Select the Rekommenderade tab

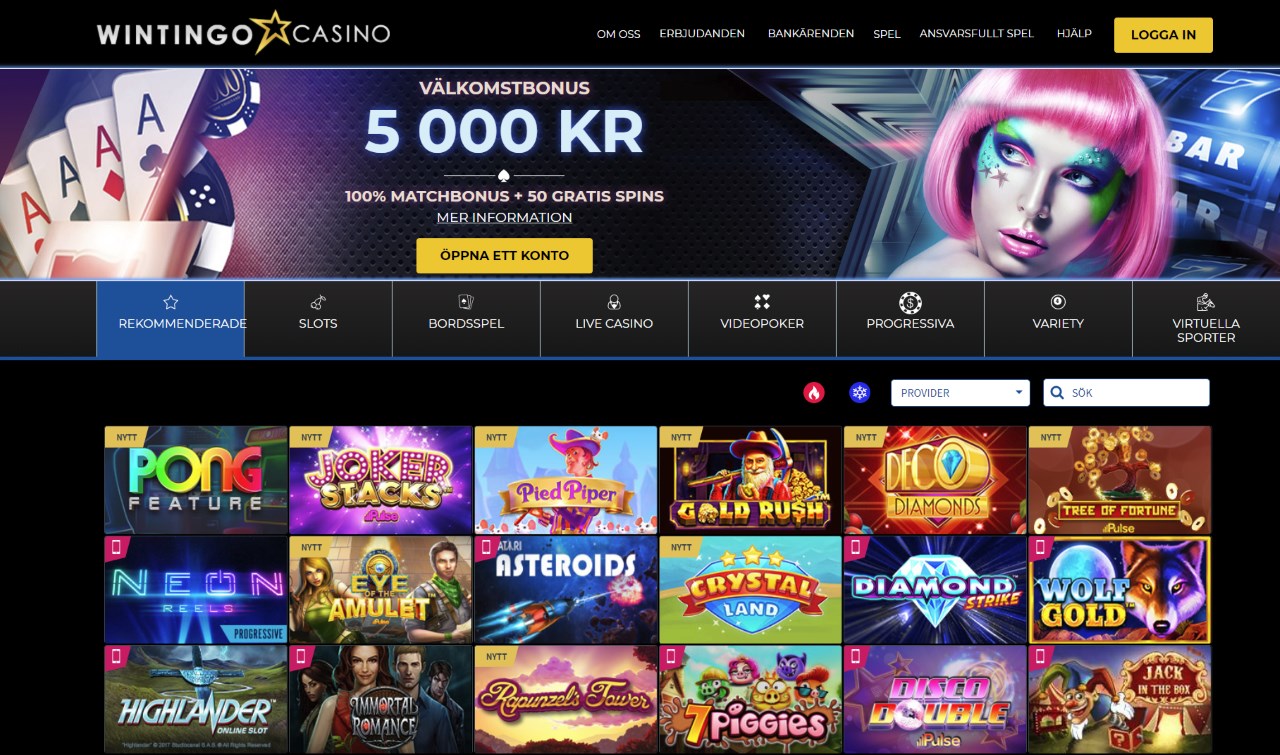coord(170,319)
